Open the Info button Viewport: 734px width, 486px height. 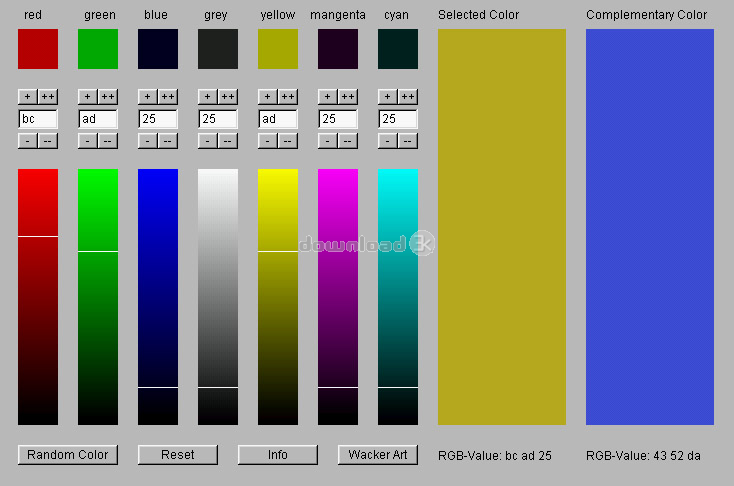pyautogui.click(x=278, y=455)
